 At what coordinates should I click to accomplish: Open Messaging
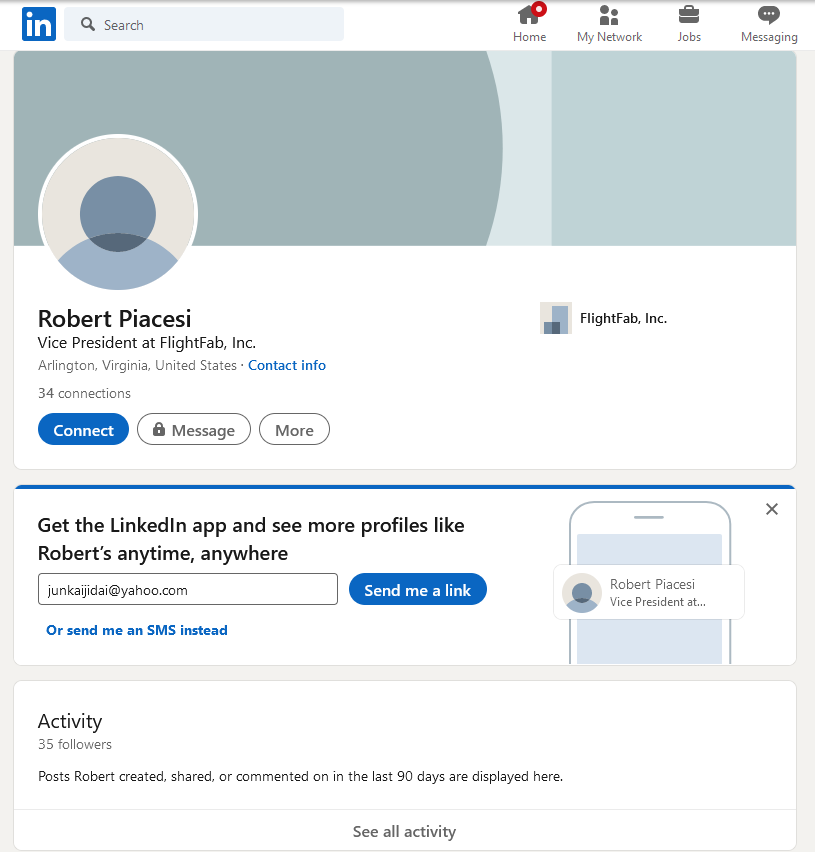coord(769,24)
